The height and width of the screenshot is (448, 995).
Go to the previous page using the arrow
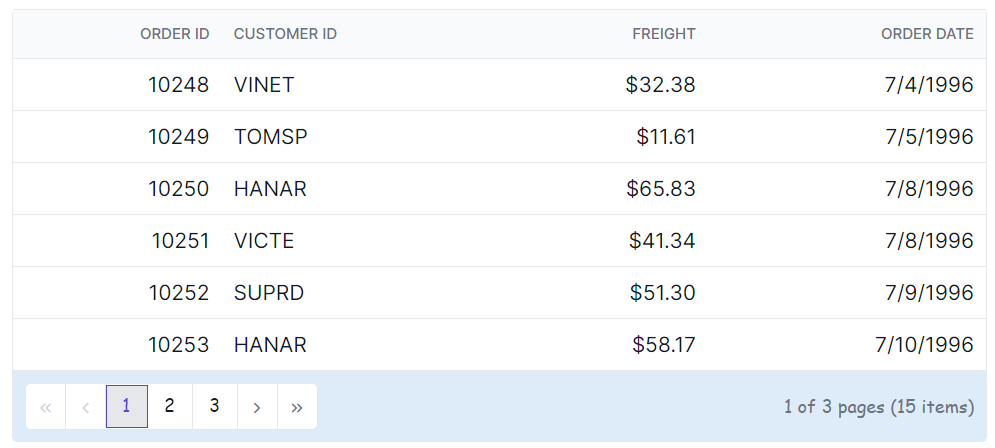tap(85, 407)
